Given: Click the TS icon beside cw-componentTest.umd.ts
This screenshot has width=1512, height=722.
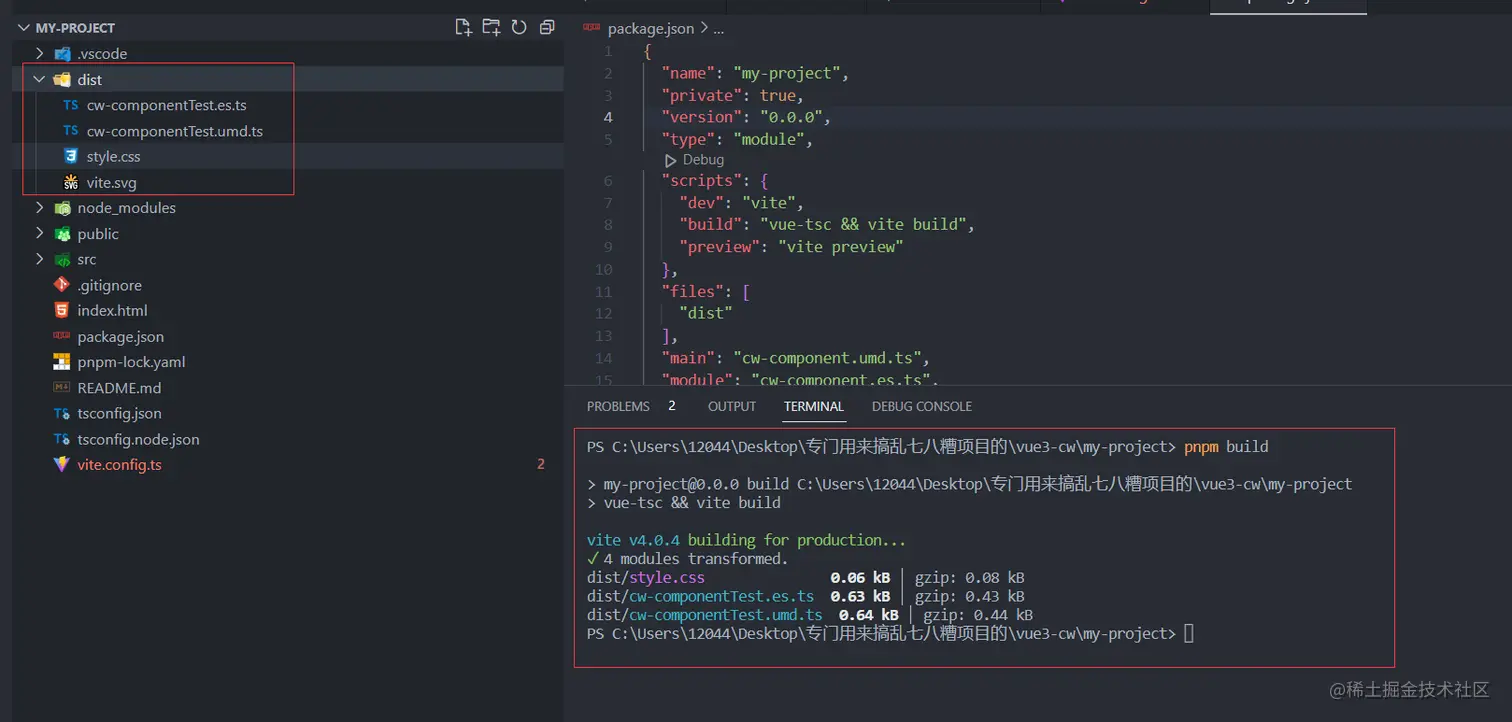Looking at the screenshot, I should coord(71,131).
